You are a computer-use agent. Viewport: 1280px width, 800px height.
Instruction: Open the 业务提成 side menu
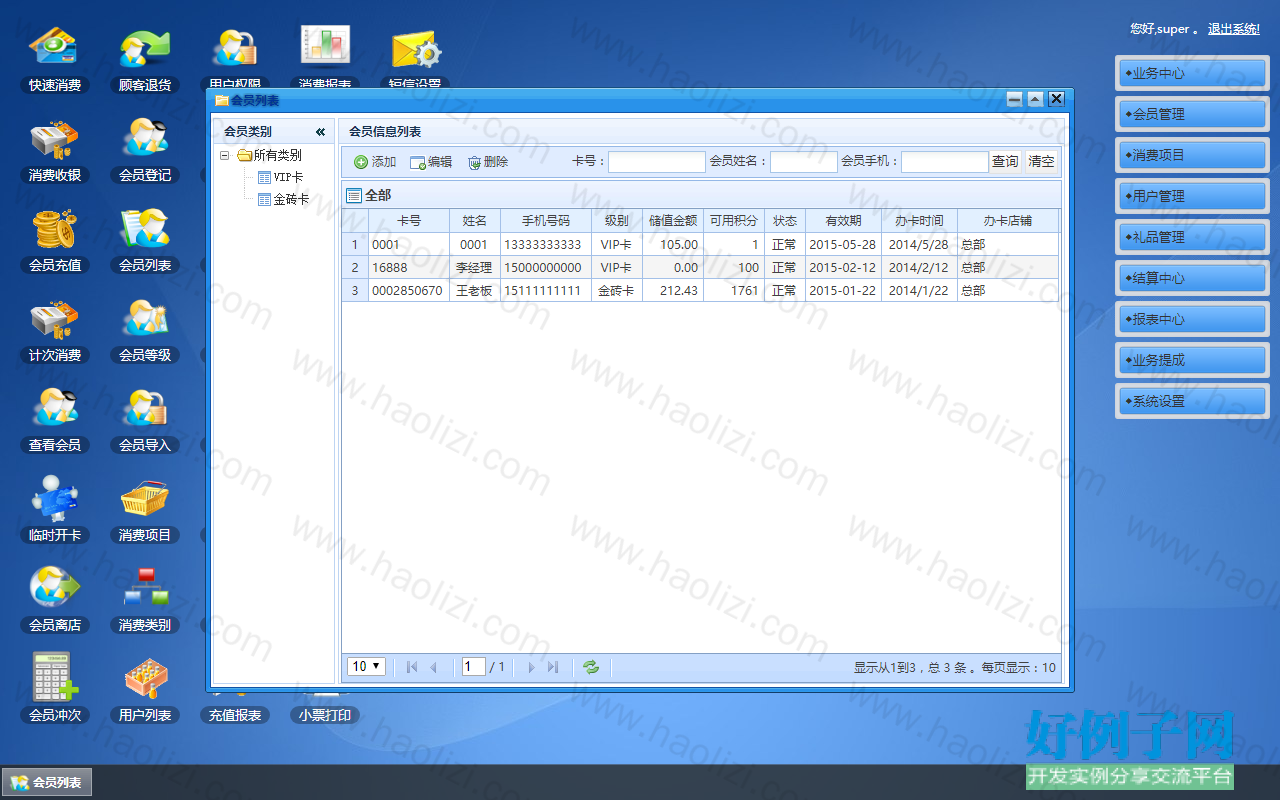(x=1192, y=360)
